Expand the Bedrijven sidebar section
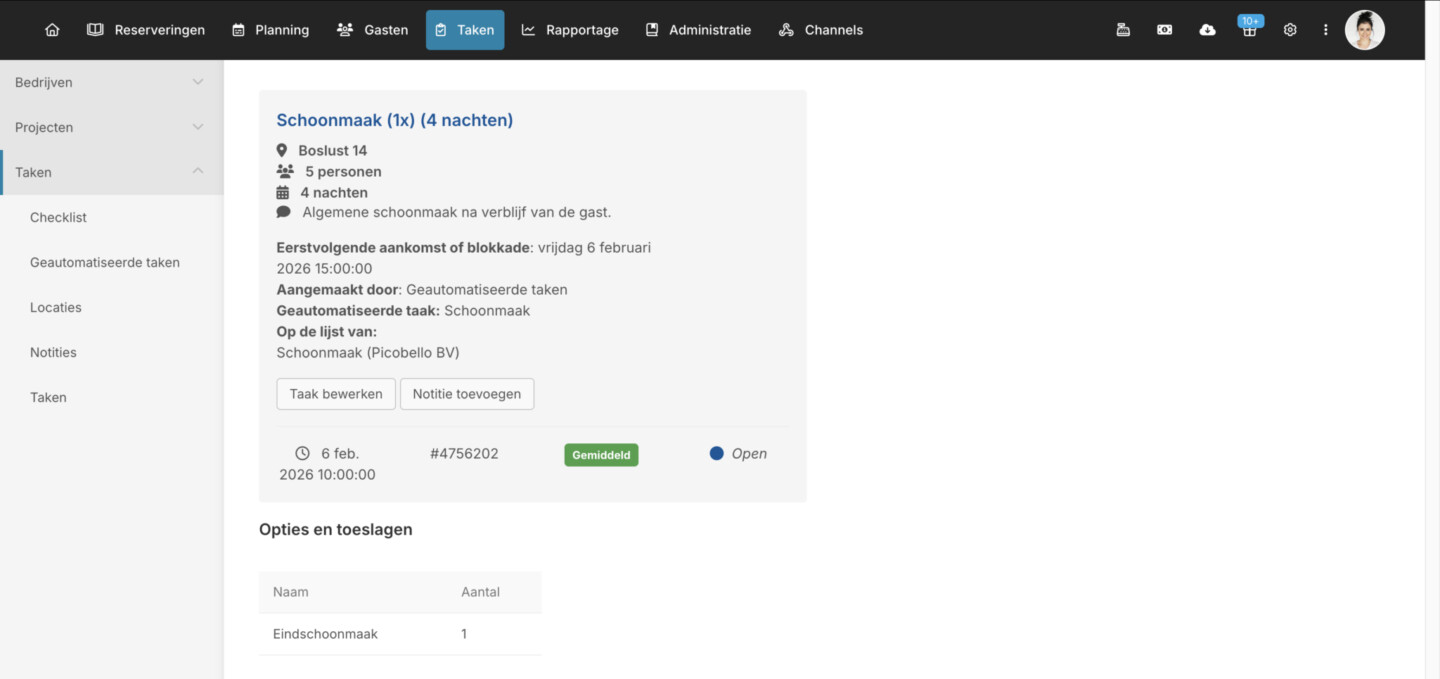The height and width of the screenshot is (679, 1440). (x=111, y=82)
